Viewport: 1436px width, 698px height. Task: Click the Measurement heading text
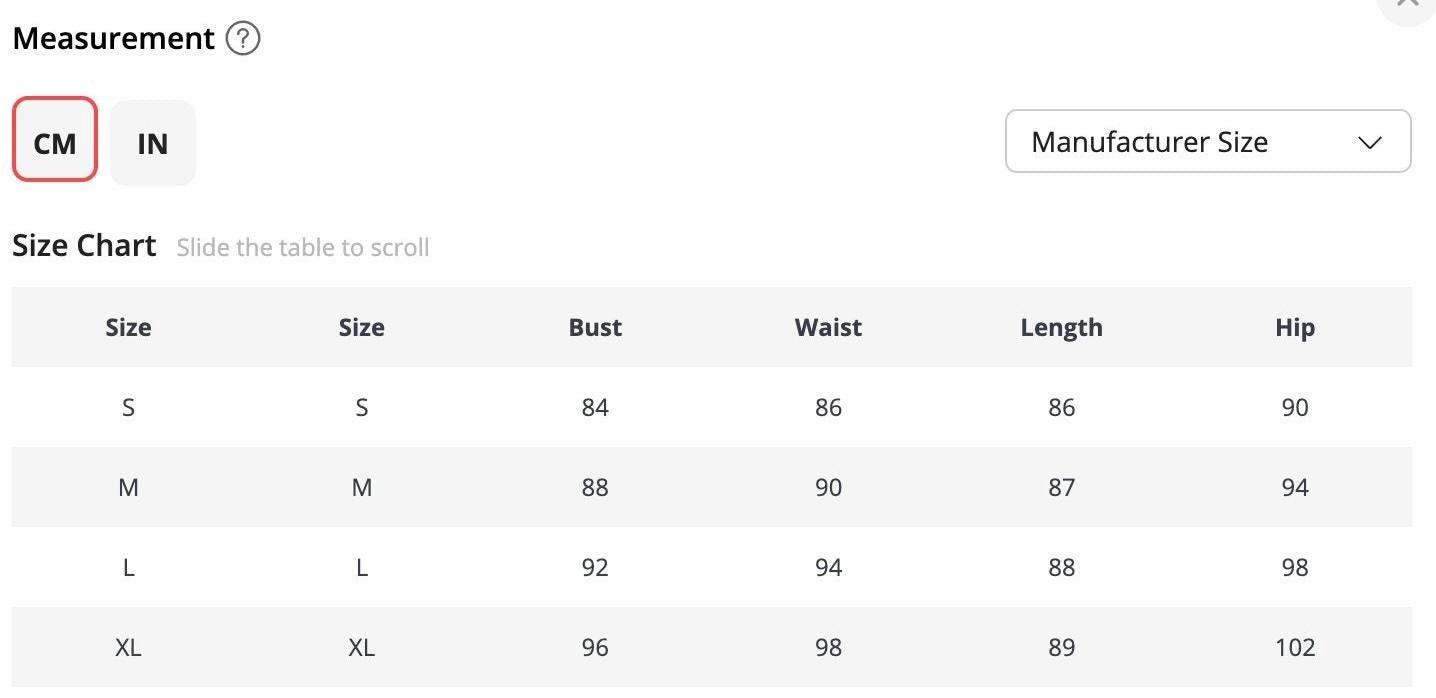point(113,39)
